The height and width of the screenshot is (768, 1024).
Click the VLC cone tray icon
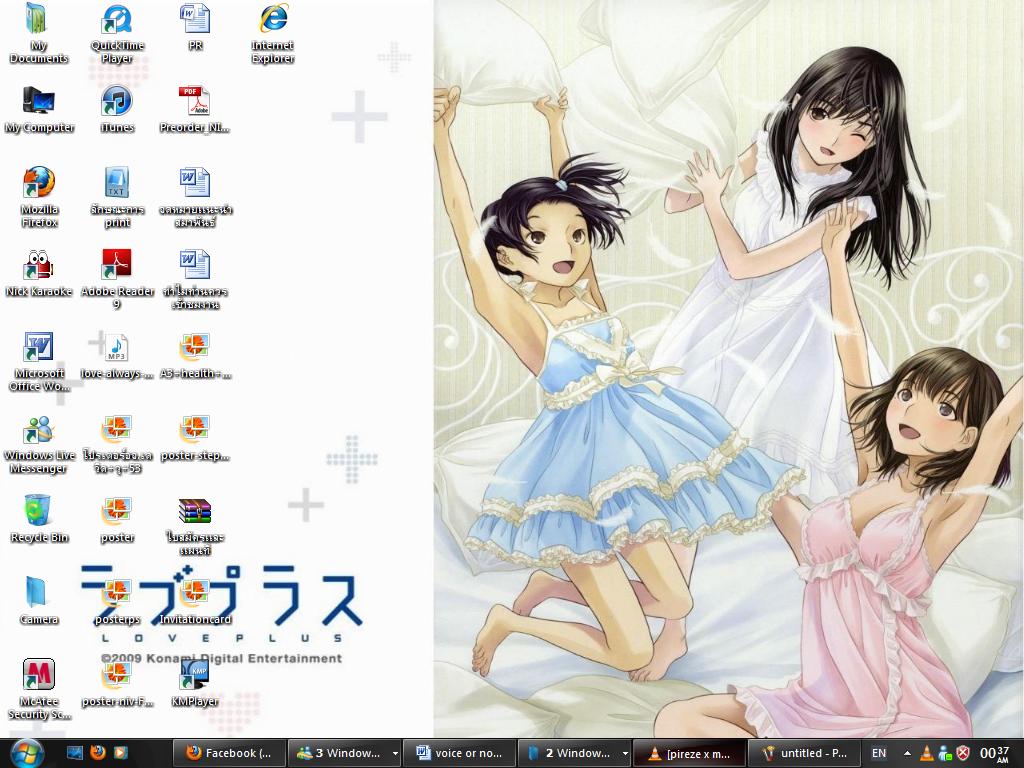point(926,754)
